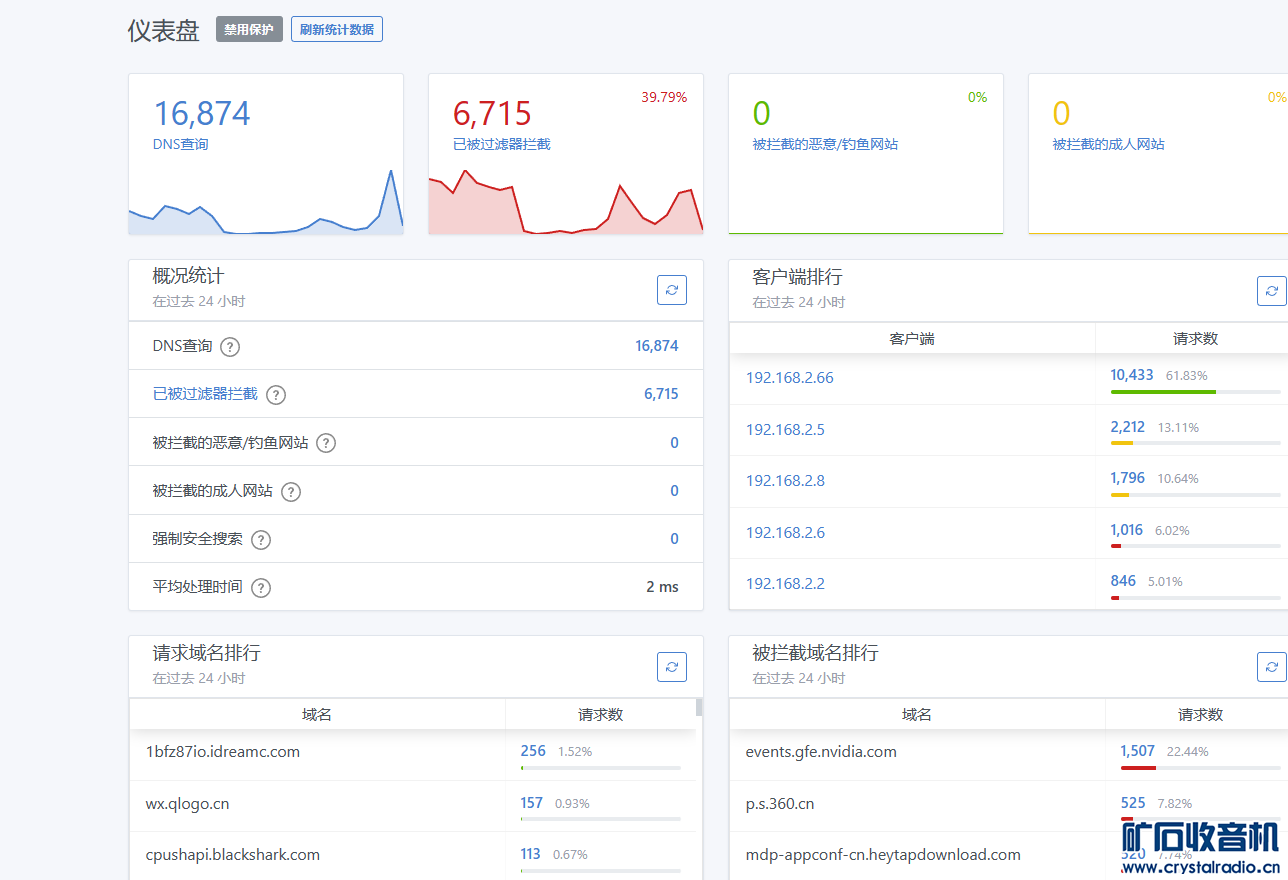This screenshot has height=880, width=1288.
Task: Click help icon next to 已被过滤器拦截
Action: tap(276, 395)
